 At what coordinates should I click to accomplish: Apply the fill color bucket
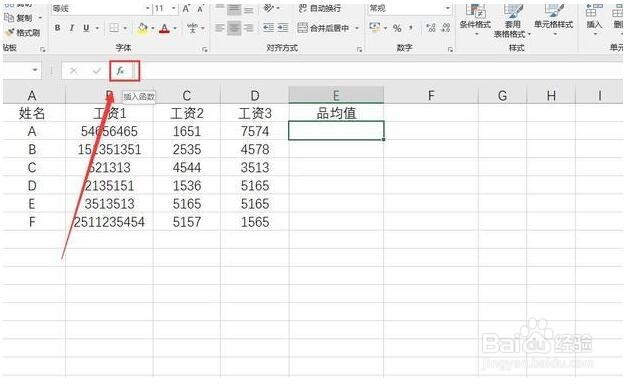click(x=143, y=28)
